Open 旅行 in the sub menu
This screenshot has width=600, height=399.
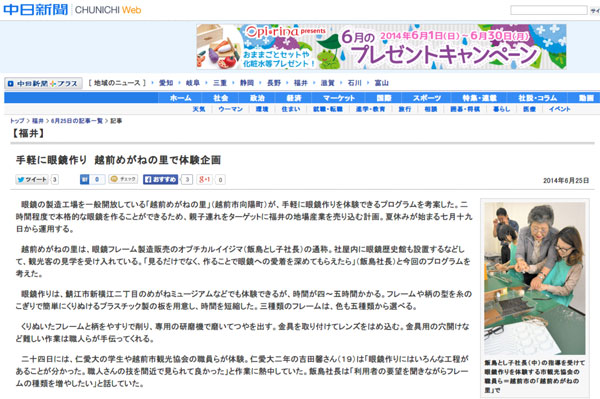tap(404, 109)
